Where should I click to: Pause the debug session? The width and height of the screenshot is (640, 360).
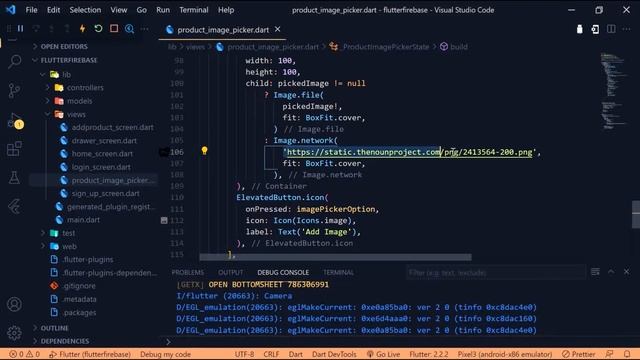[20, 29]
